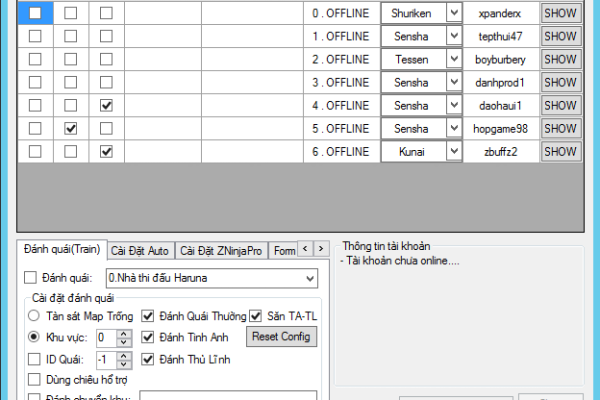Tick the Dùng chiêu hỗ trợ checkbox
Image resolution: width=600 pixels, height=400 pixels.
(35, 379)
